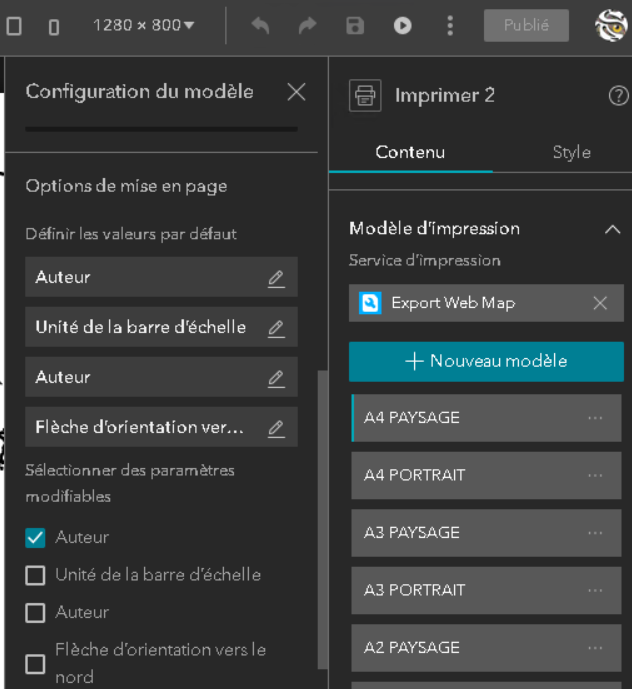Check the second Auteur modifiable checkbox
Screen dimensions: 632x689
pyautogui.click(x=35, y=613)
